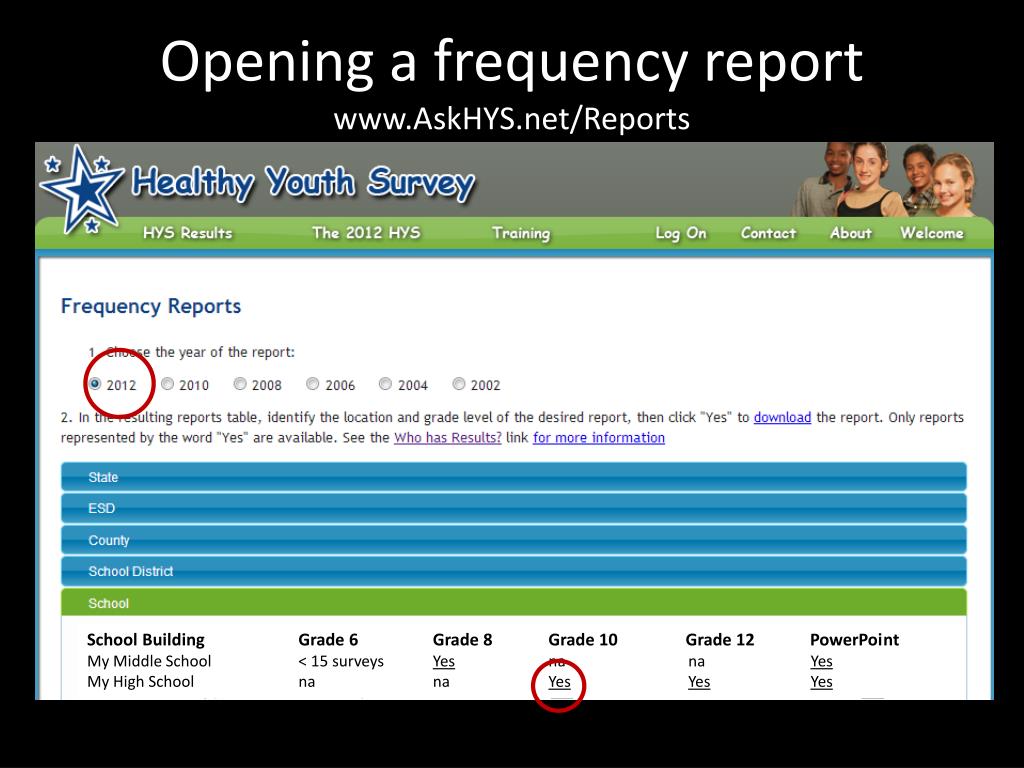Open My High School Grade 12 Yes report
The image size is (1024, 768).
click(699, 682)
